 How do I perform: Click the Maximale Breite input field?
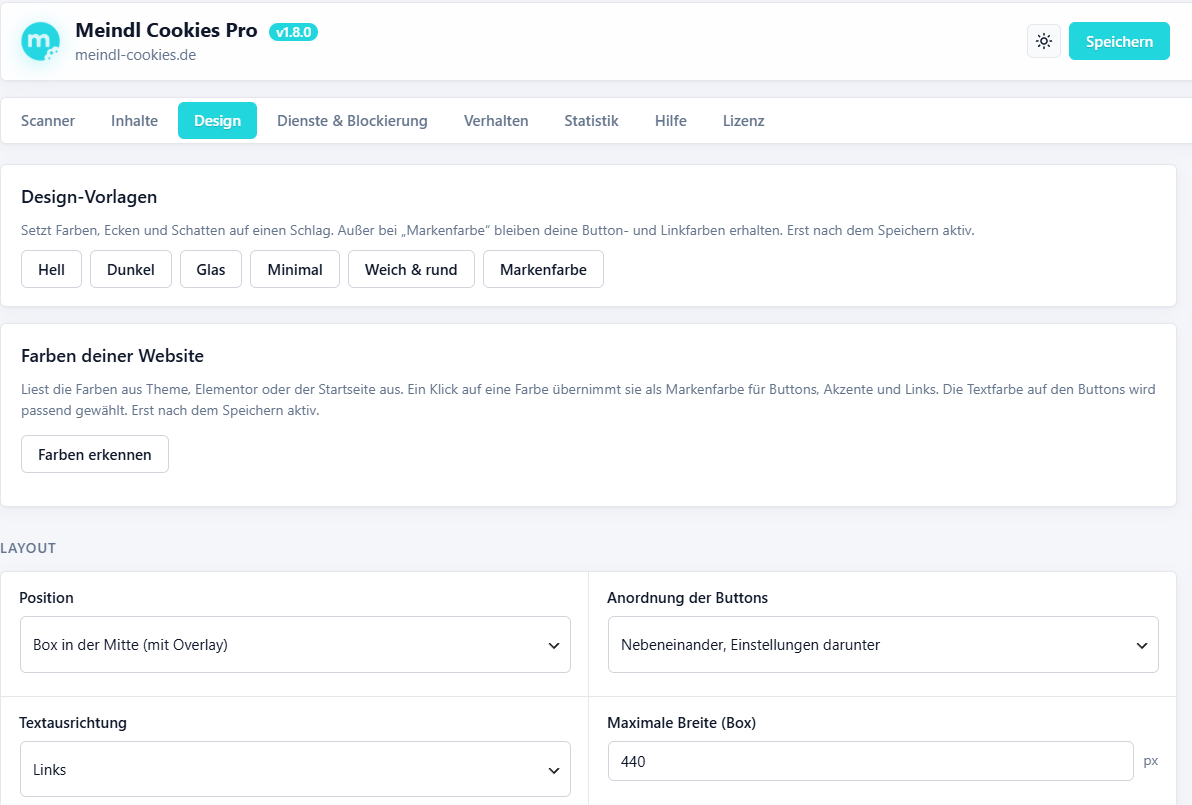[x=870, y=761]
